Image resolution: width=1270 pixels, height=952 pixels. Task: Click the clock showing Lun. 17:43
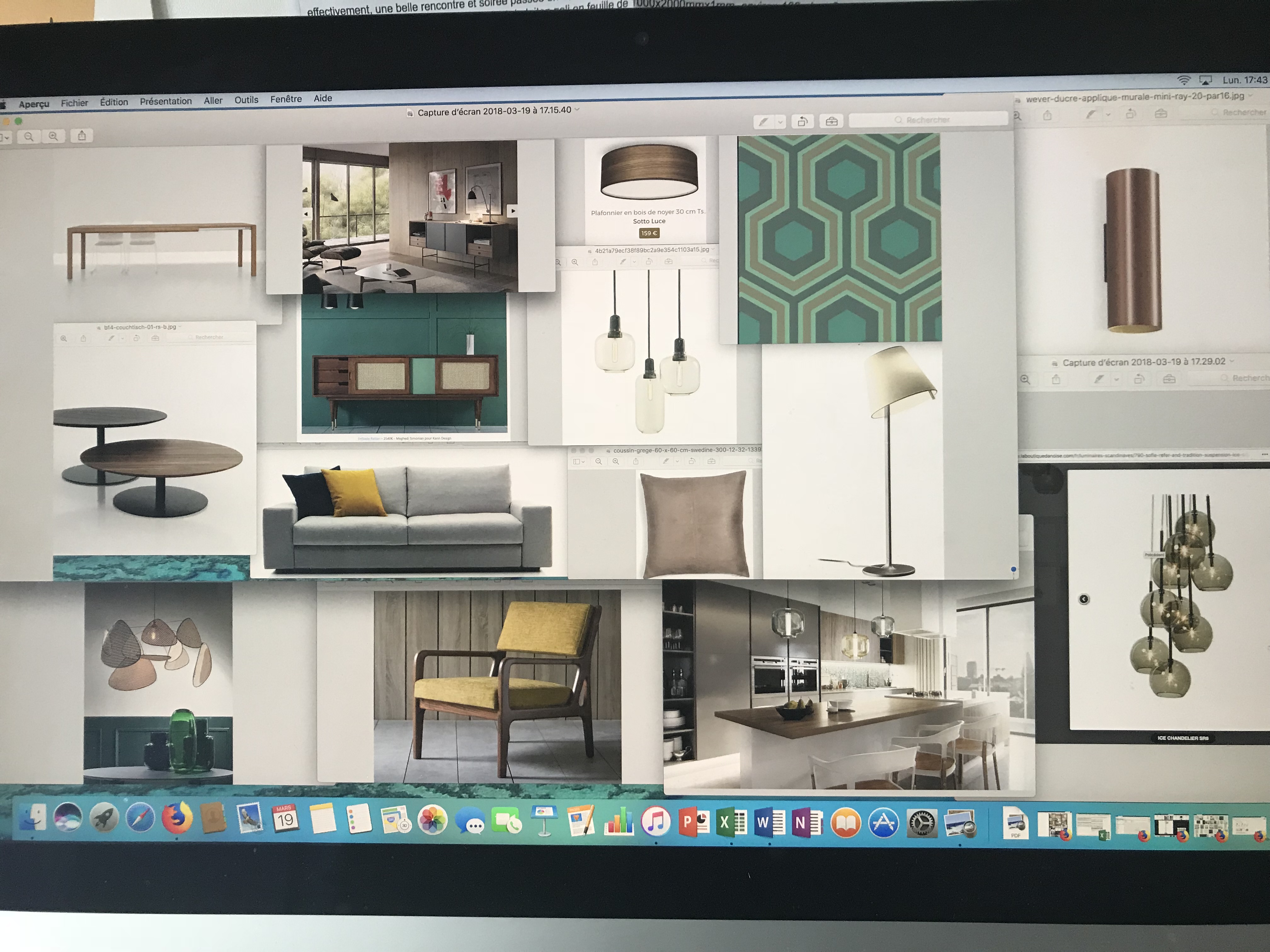1244,80
